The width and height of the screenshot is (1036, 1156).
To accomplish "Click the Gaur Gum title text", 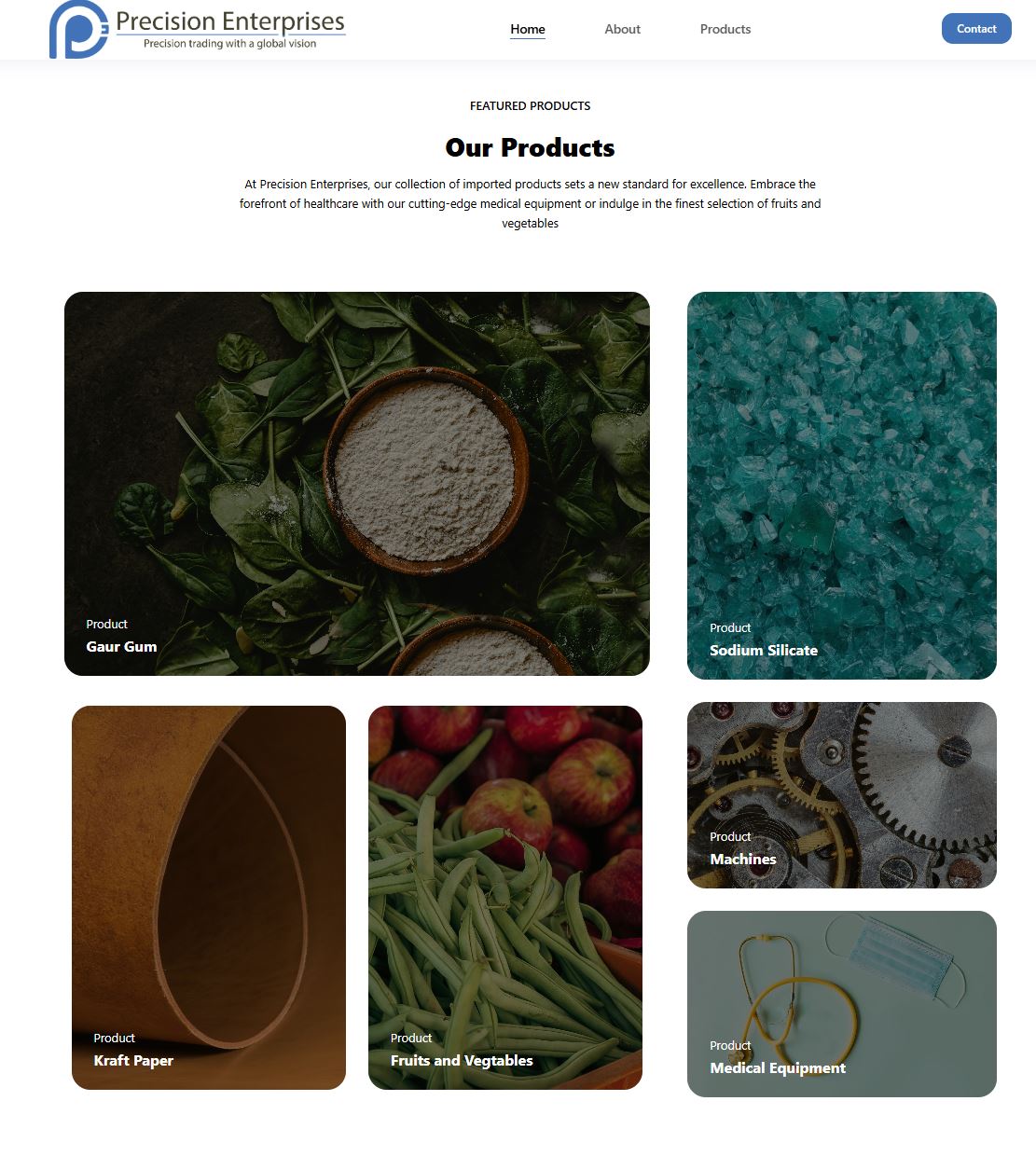I will [121, 647].
